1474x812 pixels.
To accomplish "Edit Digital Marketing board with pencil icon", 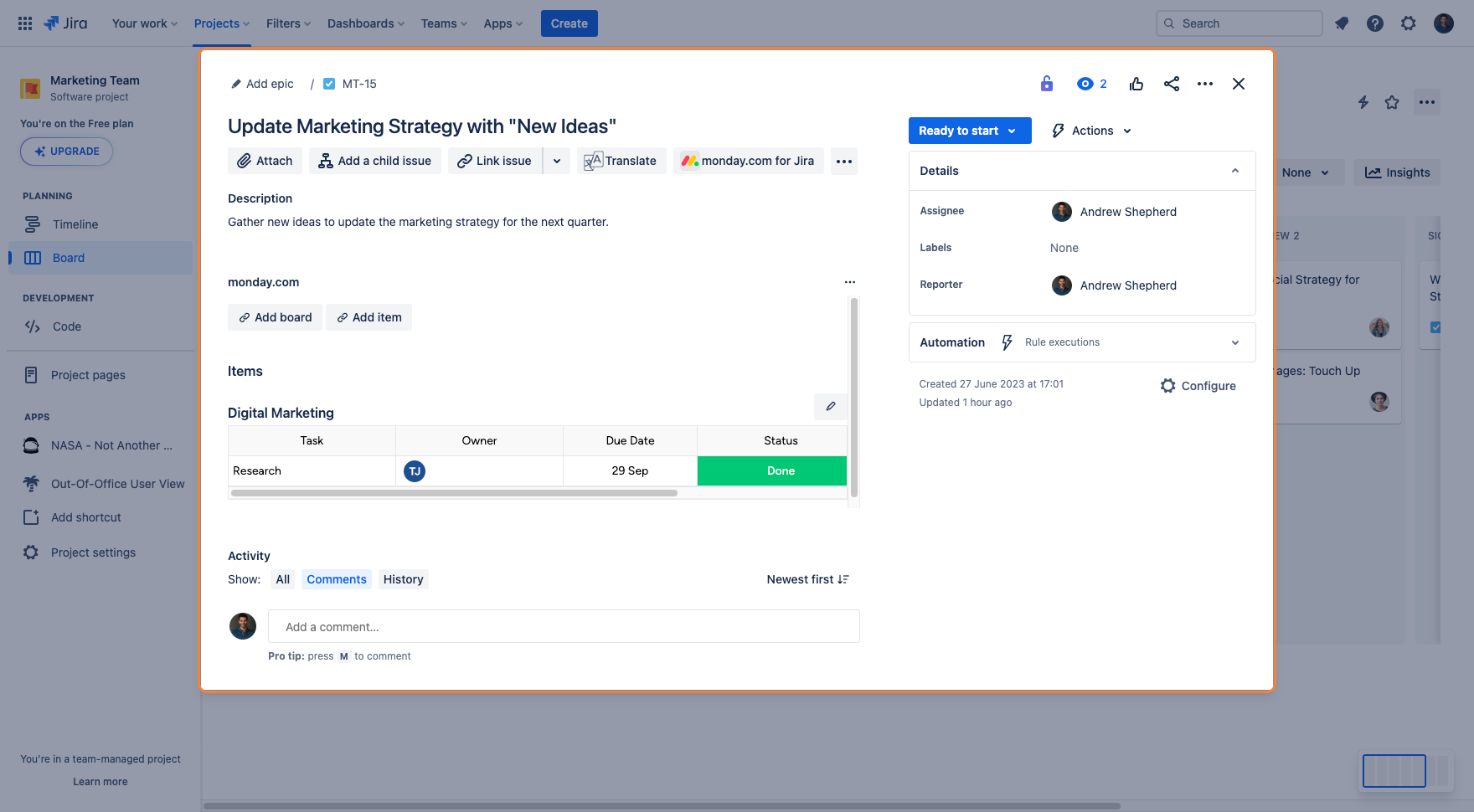I will pos(831,406).
